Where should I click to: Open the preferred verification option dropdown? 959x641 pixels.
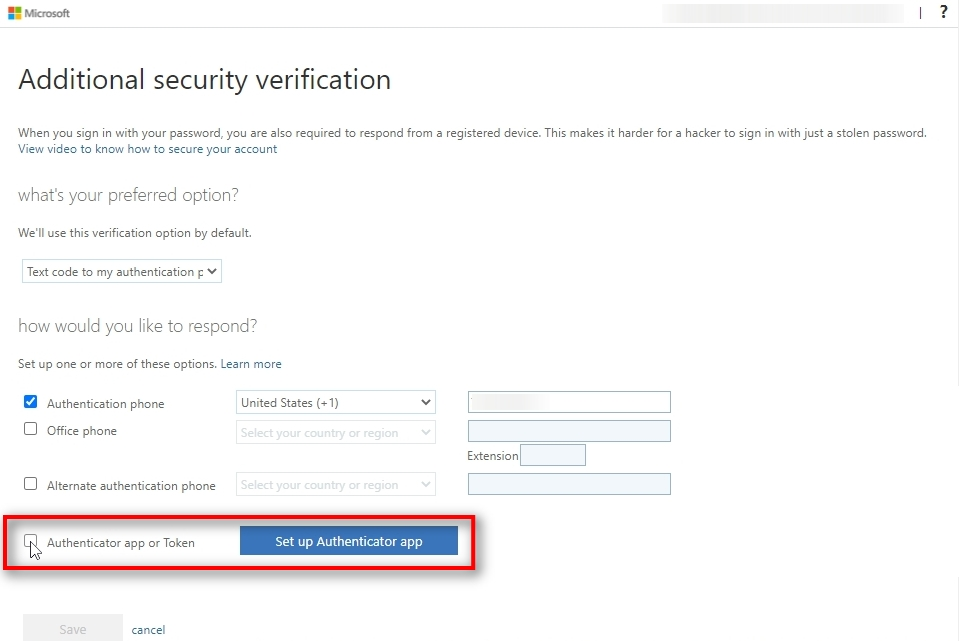pos(121,271)
